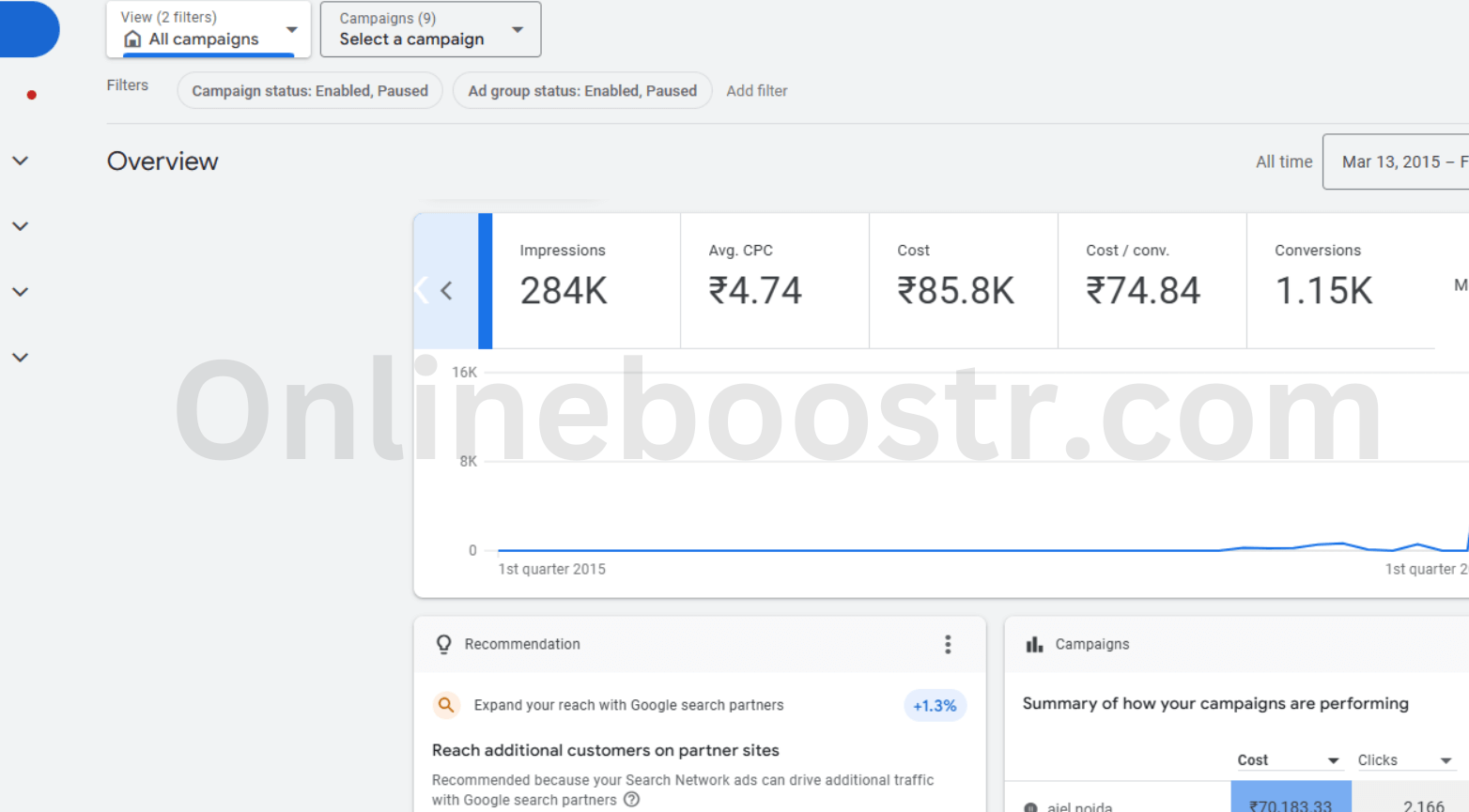Expand the Cost column metric dropdown
This screenshot has width=1469, height=812.
(x=1333, y=760)
